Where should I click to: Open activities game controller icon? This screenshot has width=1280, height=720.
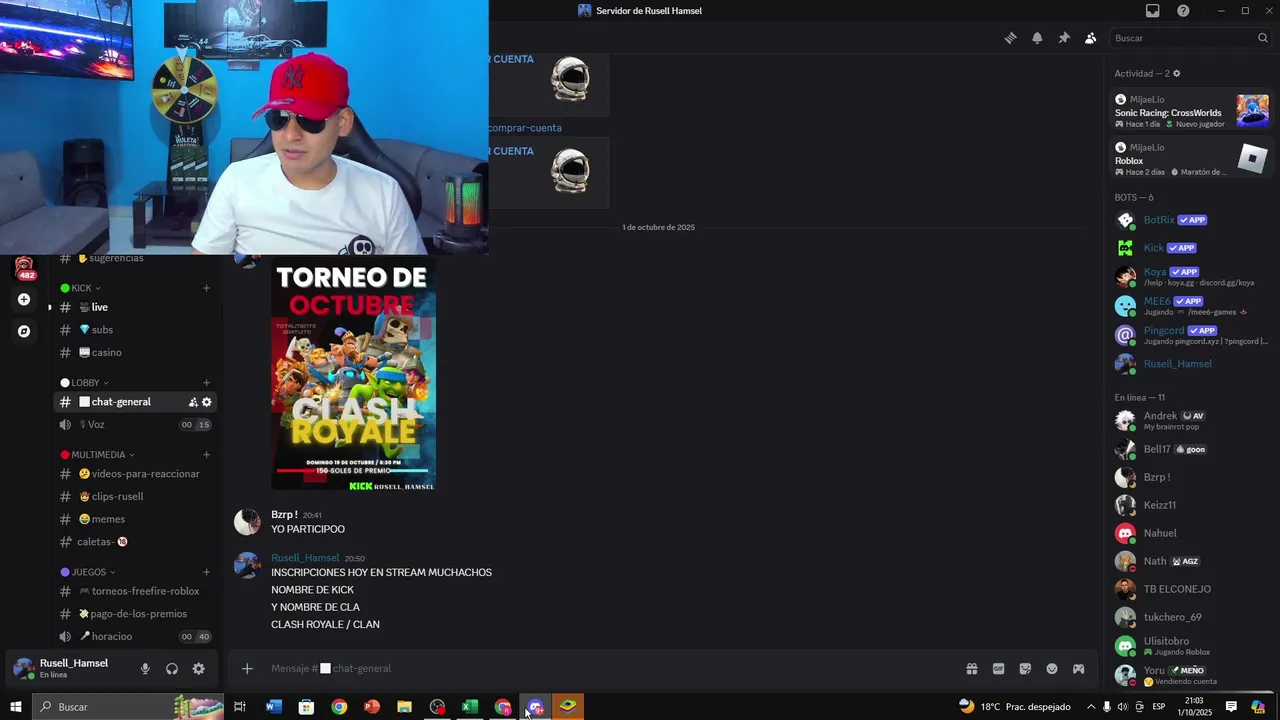(1079, 669)
